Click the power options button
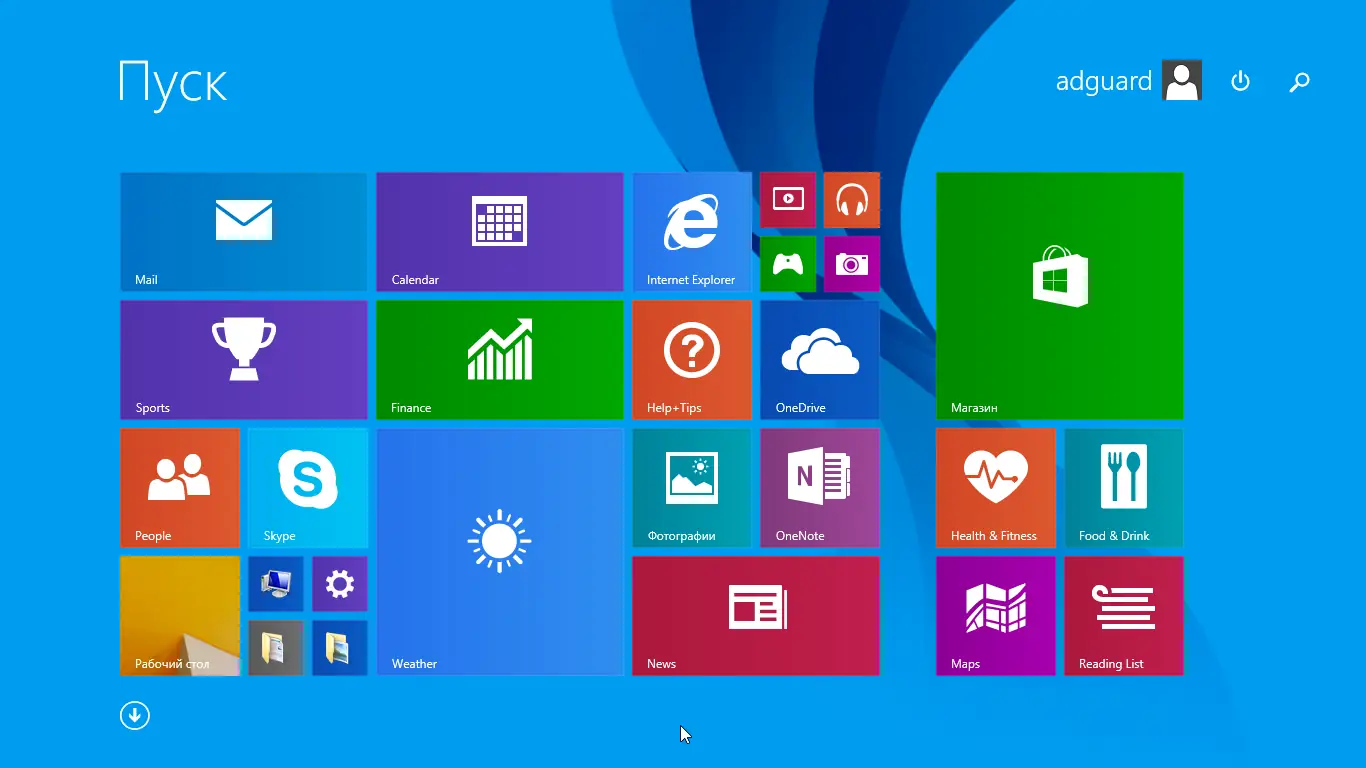Viewport: 1366px width, 768px height. [x=1240, y=81]
